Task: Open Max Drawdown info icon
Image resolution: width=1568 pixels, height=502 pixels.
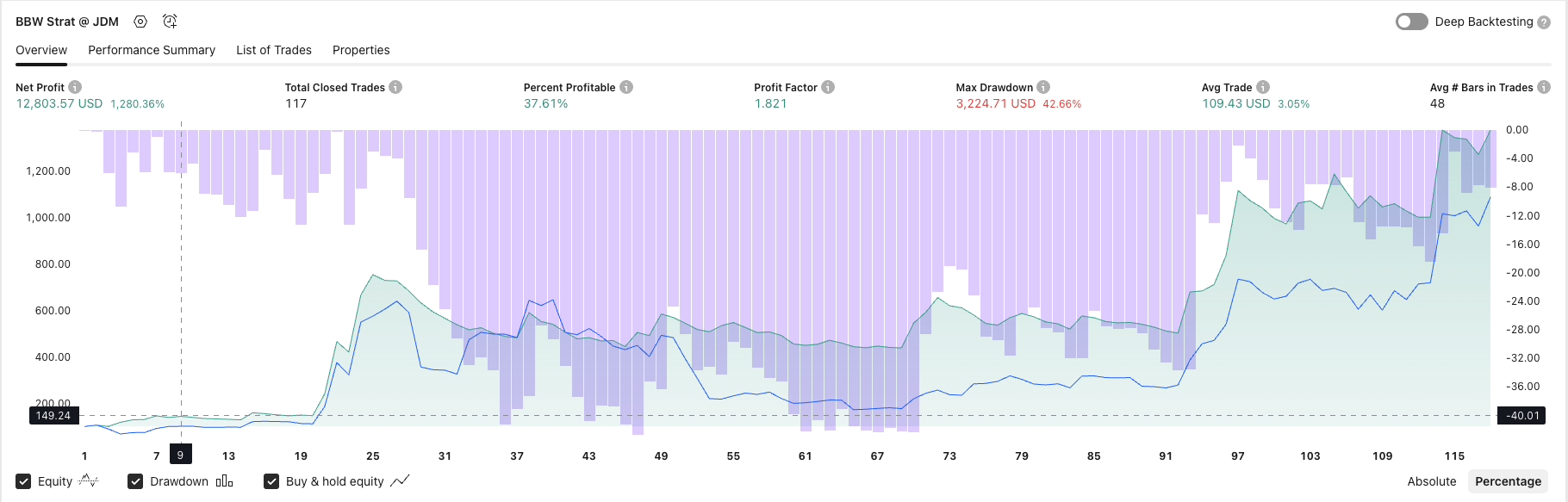Action: 1043,87
